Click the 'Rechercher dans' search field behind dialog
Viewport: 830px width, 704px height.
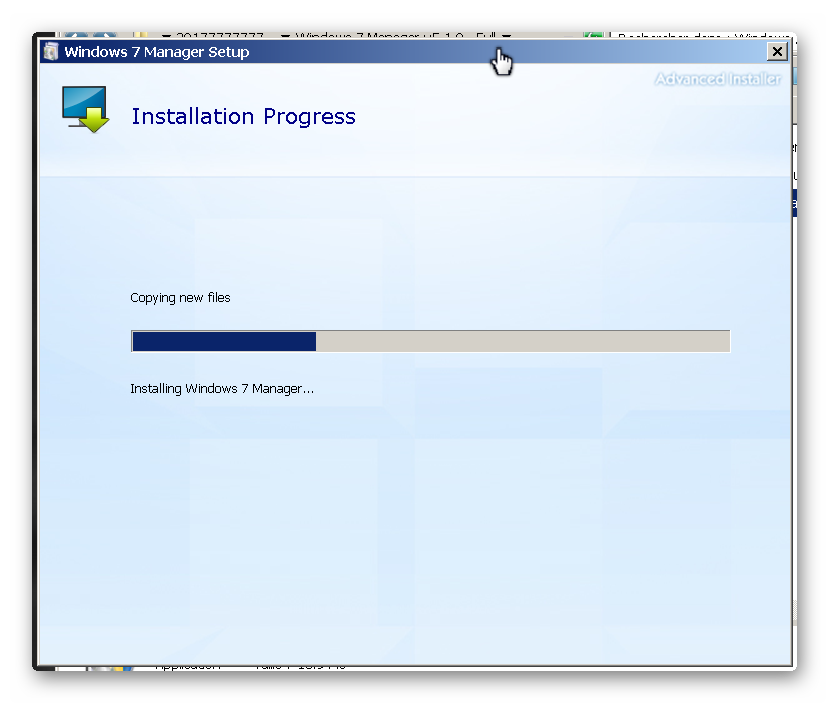point(700,37)
